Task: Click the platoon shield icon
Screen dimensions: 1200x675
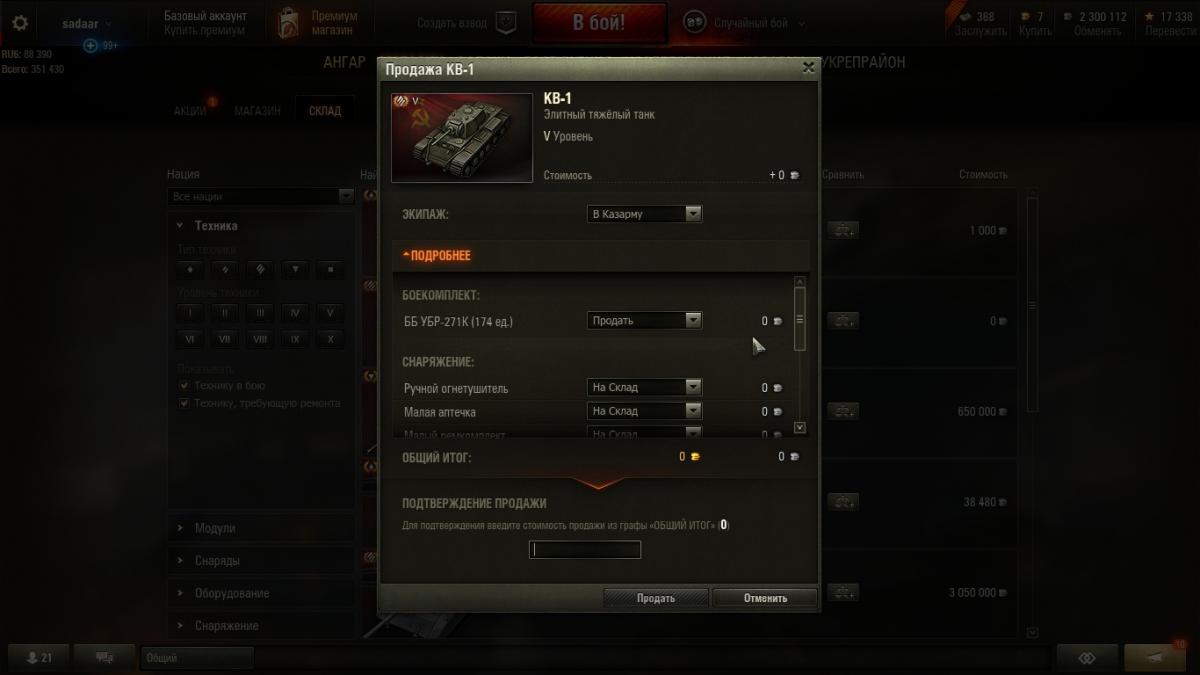Action: (506, 23)
